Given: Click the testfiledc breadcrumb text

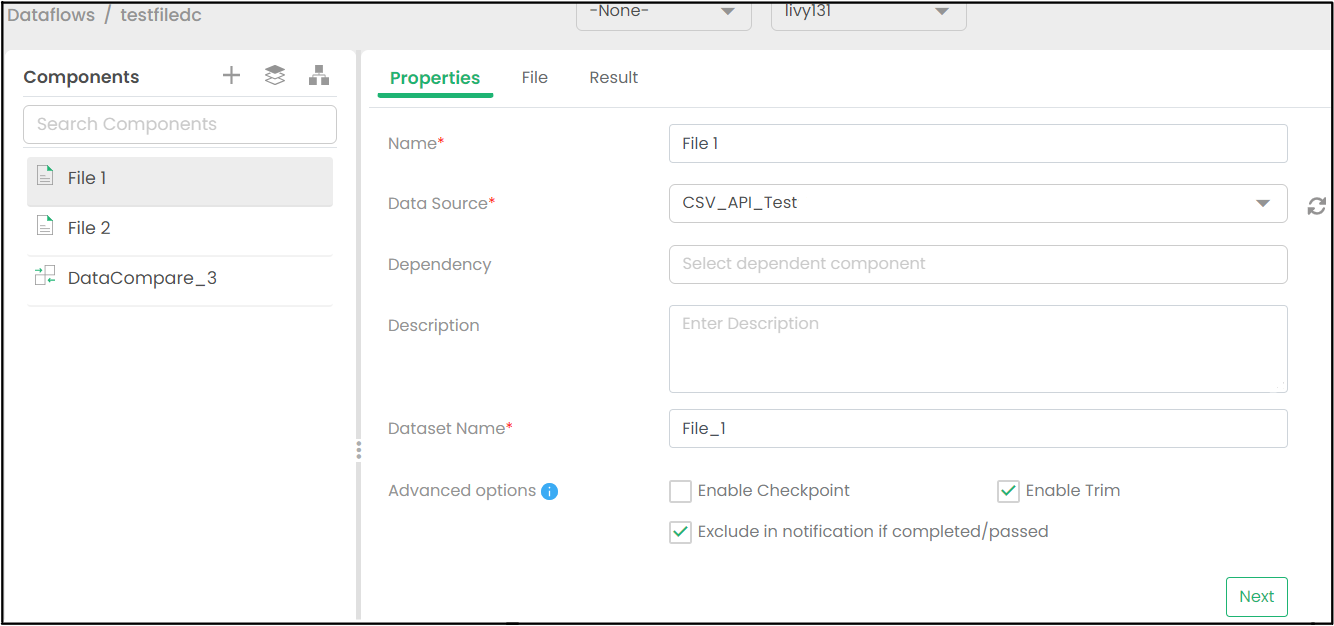Looking at the screenshot, I should (x=161, y=15).
